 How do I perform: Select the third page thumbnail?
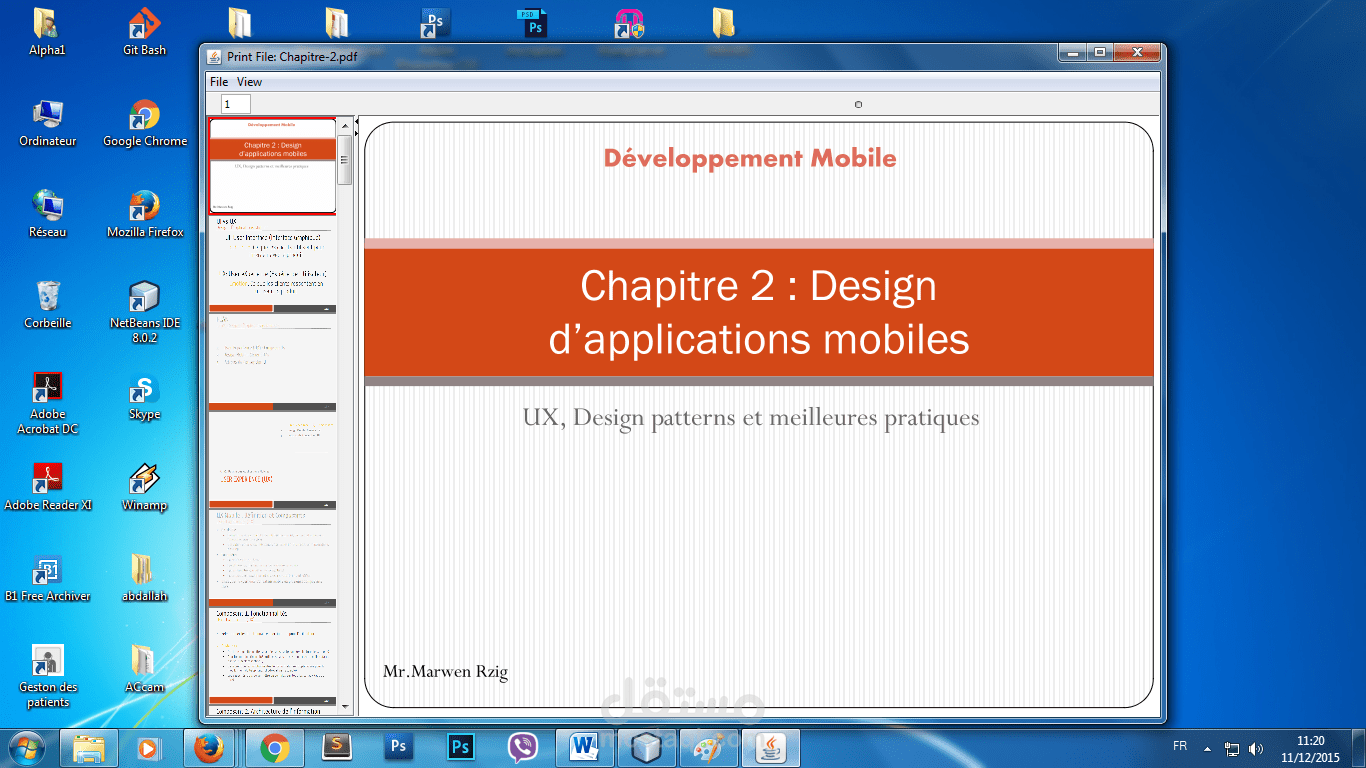(x=272, y=362)
